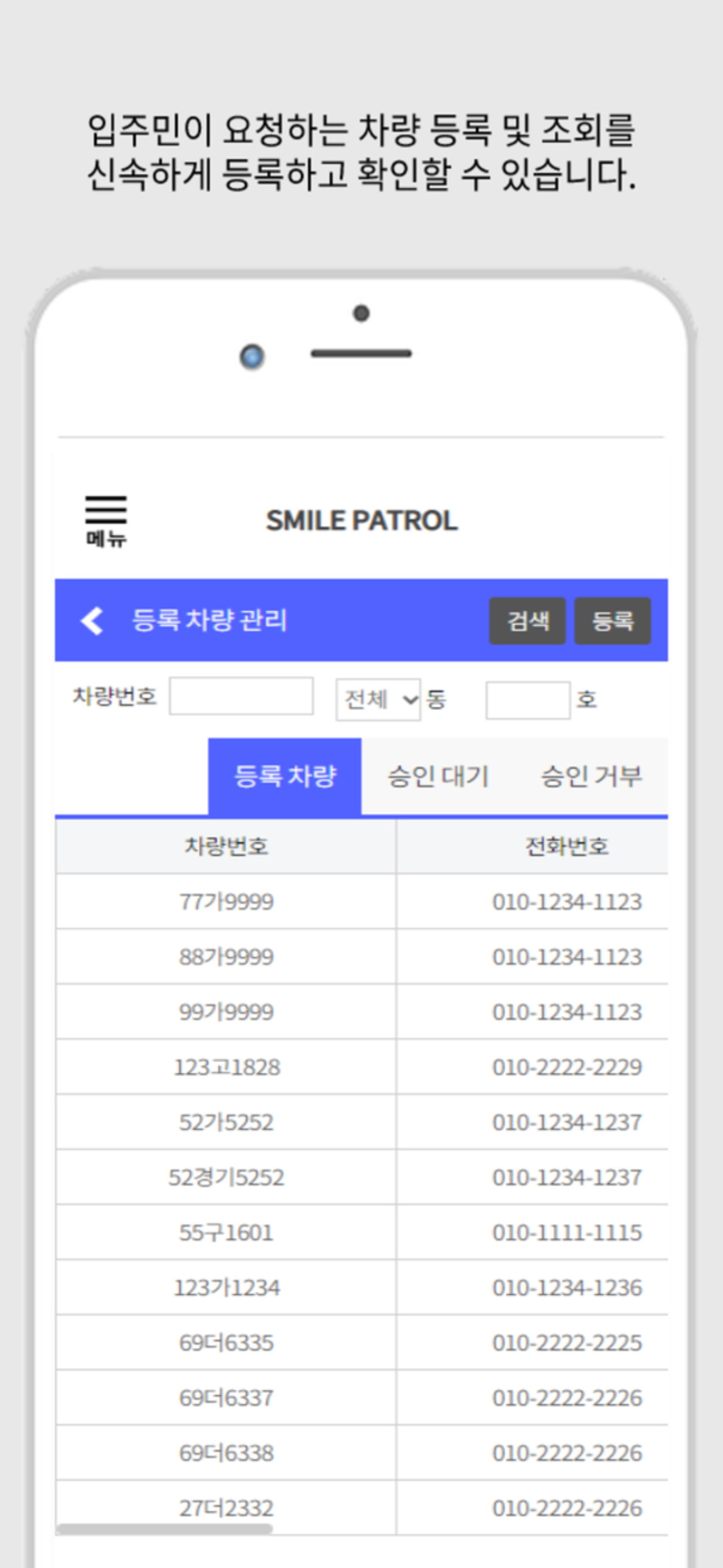Open the 전체 동 dropdown

pyautogui.click(x=378, y=699)
